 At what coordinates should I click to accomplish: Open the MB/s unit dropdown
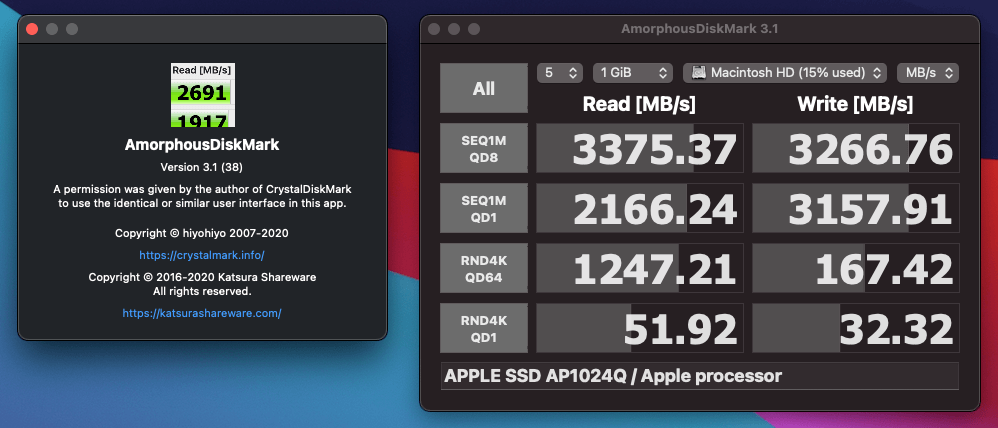click(928, 73)
